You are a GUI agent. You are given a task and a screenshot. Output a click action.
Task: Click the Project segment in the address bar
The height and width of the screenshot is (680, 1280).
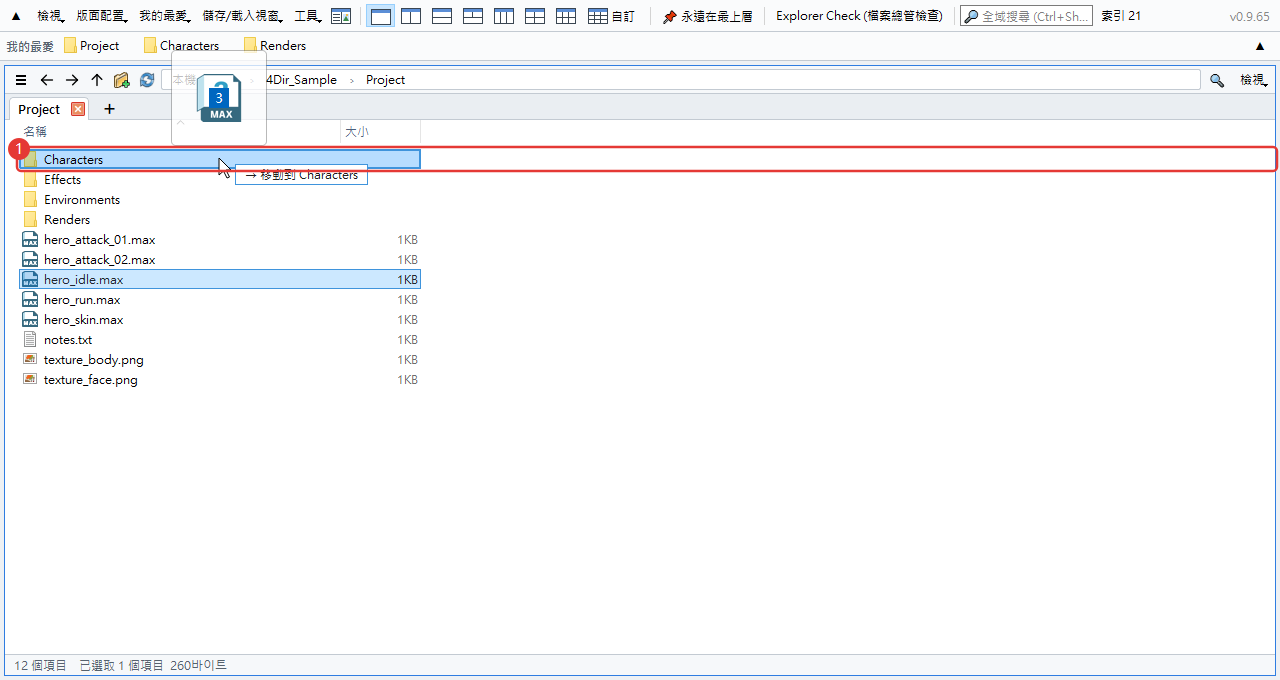(x=385, y=80)
